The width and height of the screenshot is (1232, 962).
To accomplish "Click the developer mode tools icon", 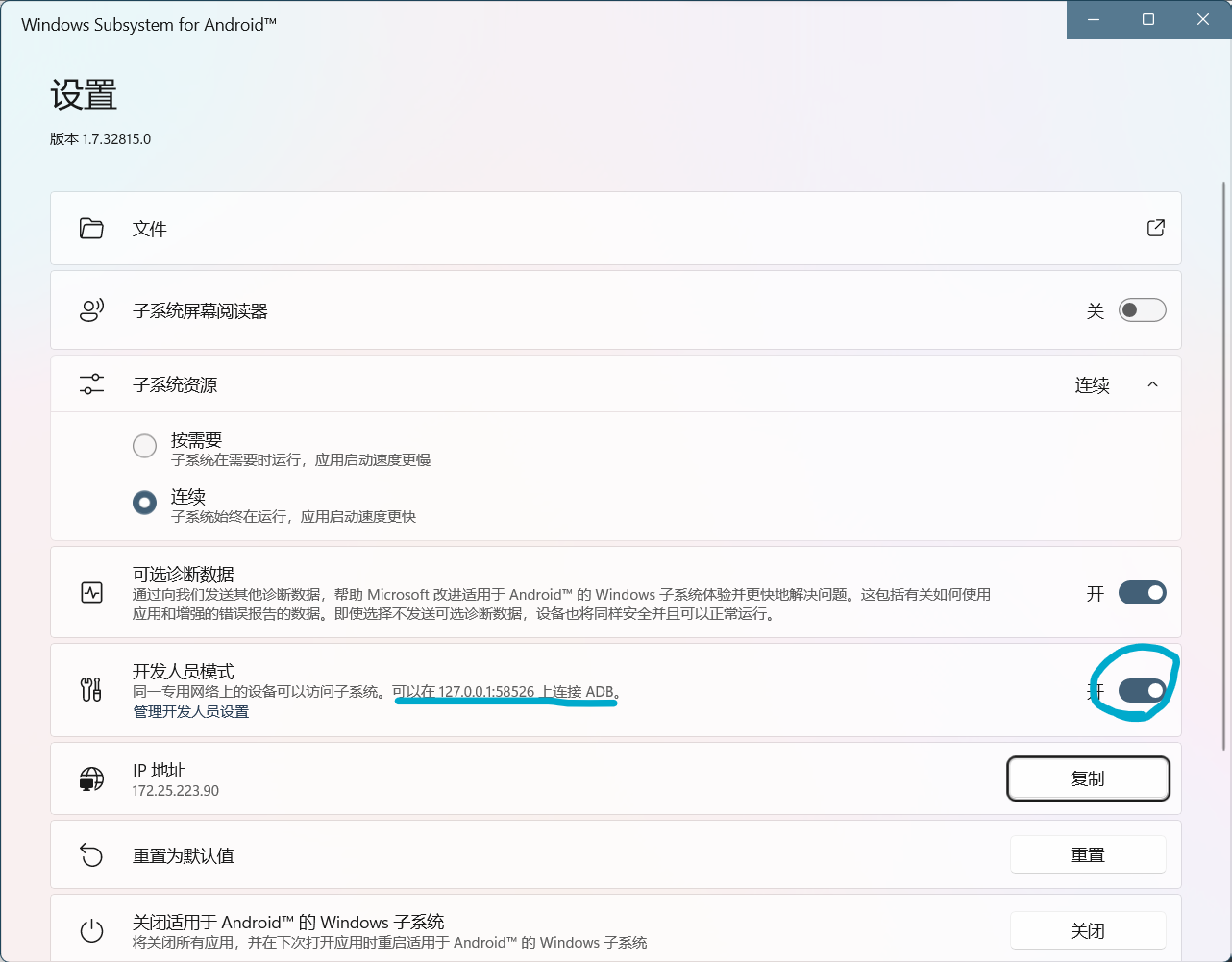I will [91, 689].
